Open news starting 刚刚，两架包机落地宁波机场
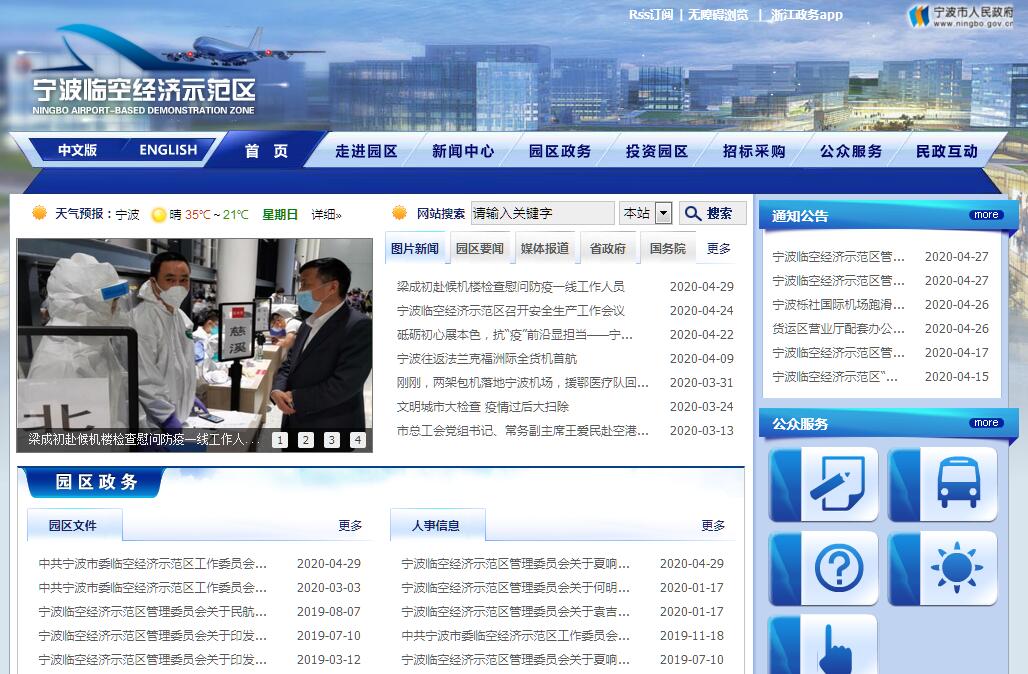This screenshot has width=1028, height=674. pos(523,383)
